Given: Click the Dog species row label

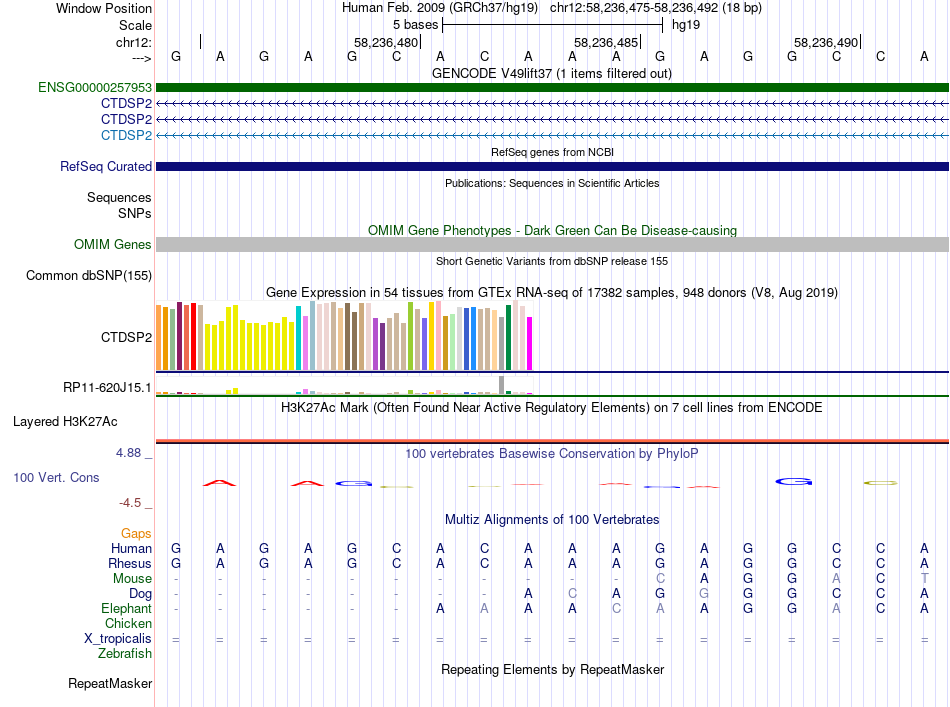Looking at the screenshot, I should click(x=140, y=594).
